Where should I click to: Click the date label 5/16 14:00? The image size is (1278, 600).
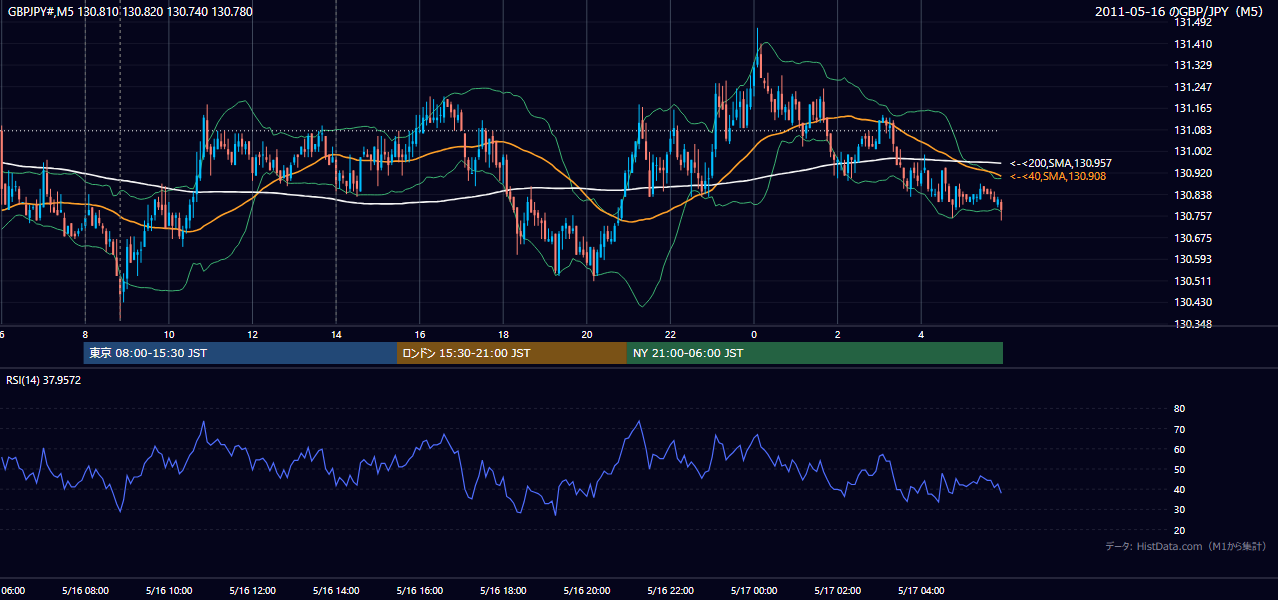pos(336,591)
